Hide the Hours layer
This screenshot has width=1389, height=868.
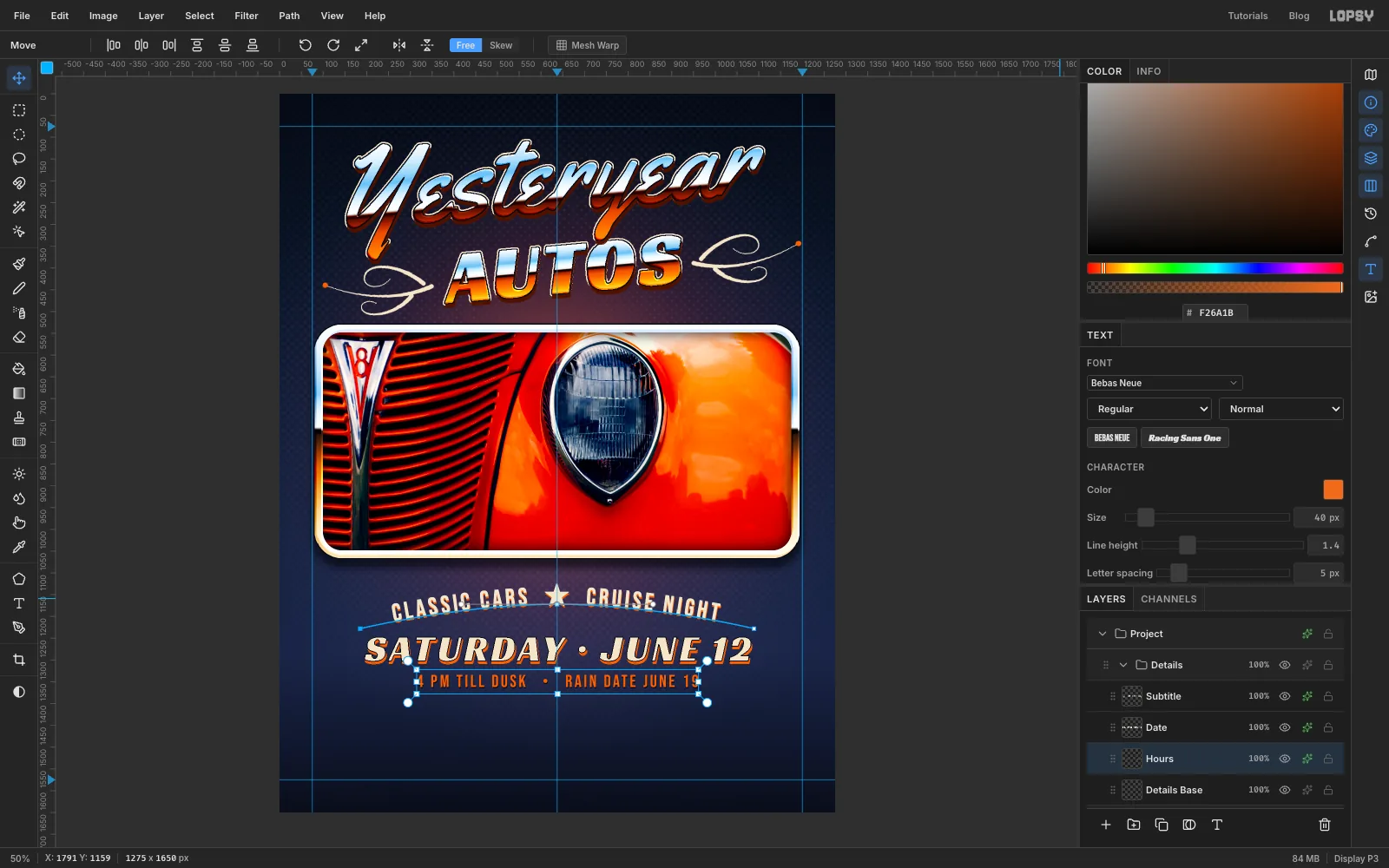tap(1285, 759)
